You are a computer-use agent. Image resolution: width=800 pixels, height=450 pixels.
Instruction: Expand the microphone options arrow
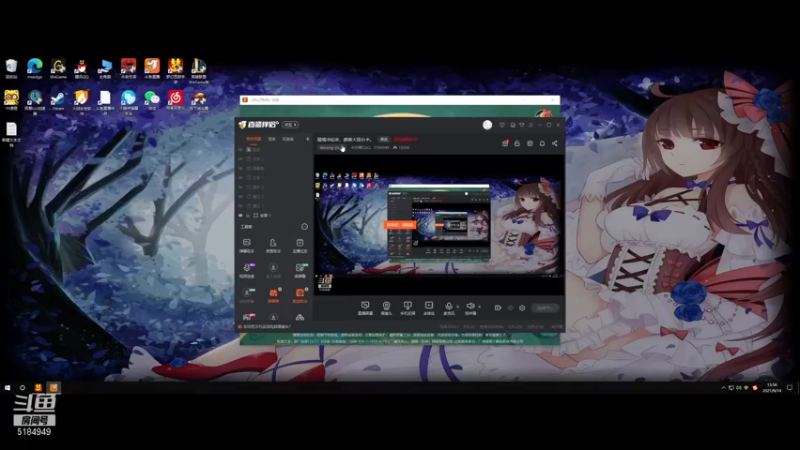[457, 307]
